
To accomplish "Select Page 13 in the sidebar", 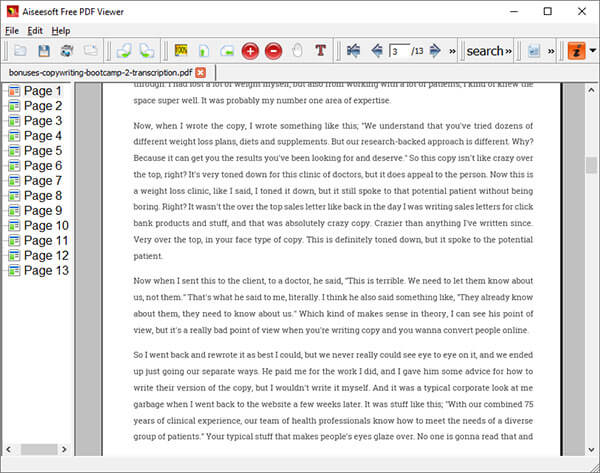I will click(x=46, y=270).
